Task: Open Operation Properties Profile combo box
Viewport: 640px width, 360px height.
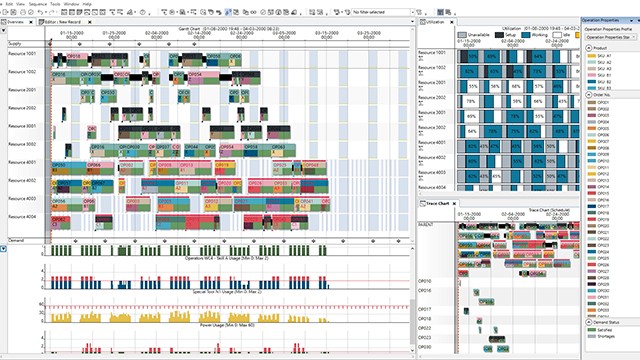Action: click(x=611, y=37)
